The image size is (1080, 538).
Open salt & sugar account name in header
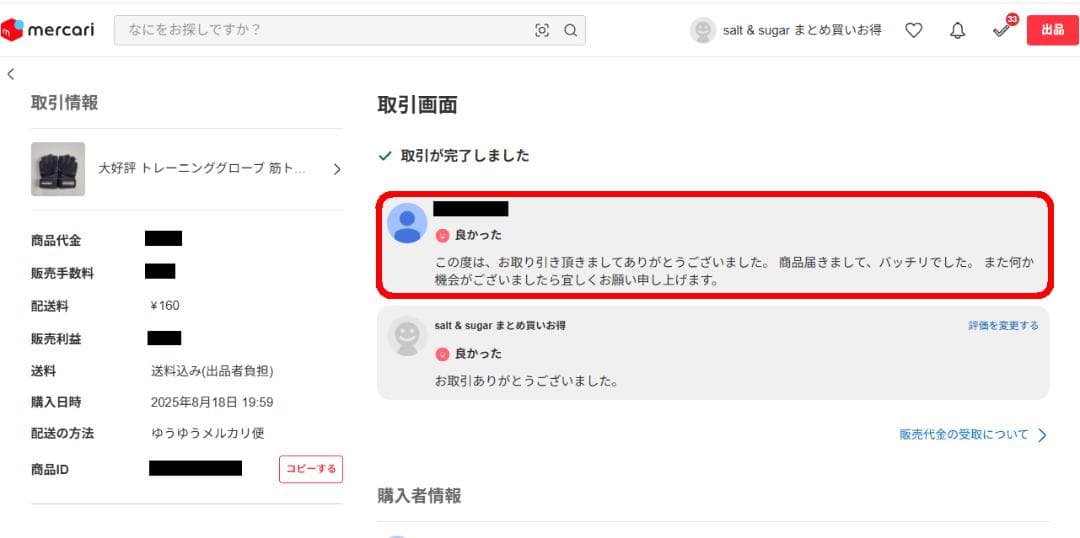(802, 30)
